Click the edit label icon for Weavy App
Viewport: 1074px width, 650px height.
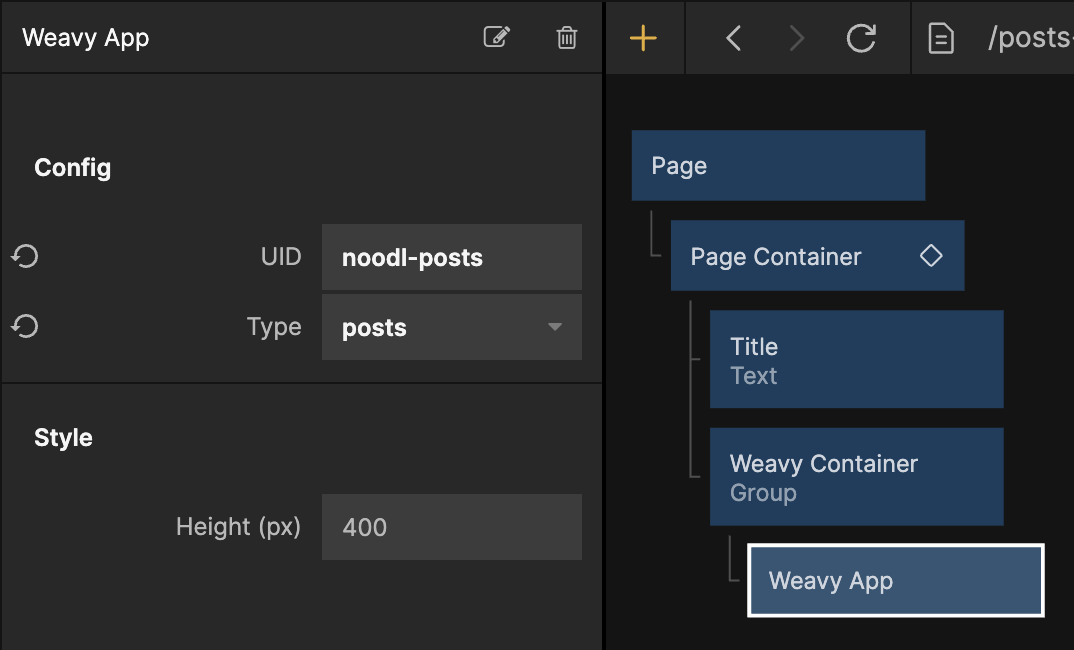tap(496, 38)
